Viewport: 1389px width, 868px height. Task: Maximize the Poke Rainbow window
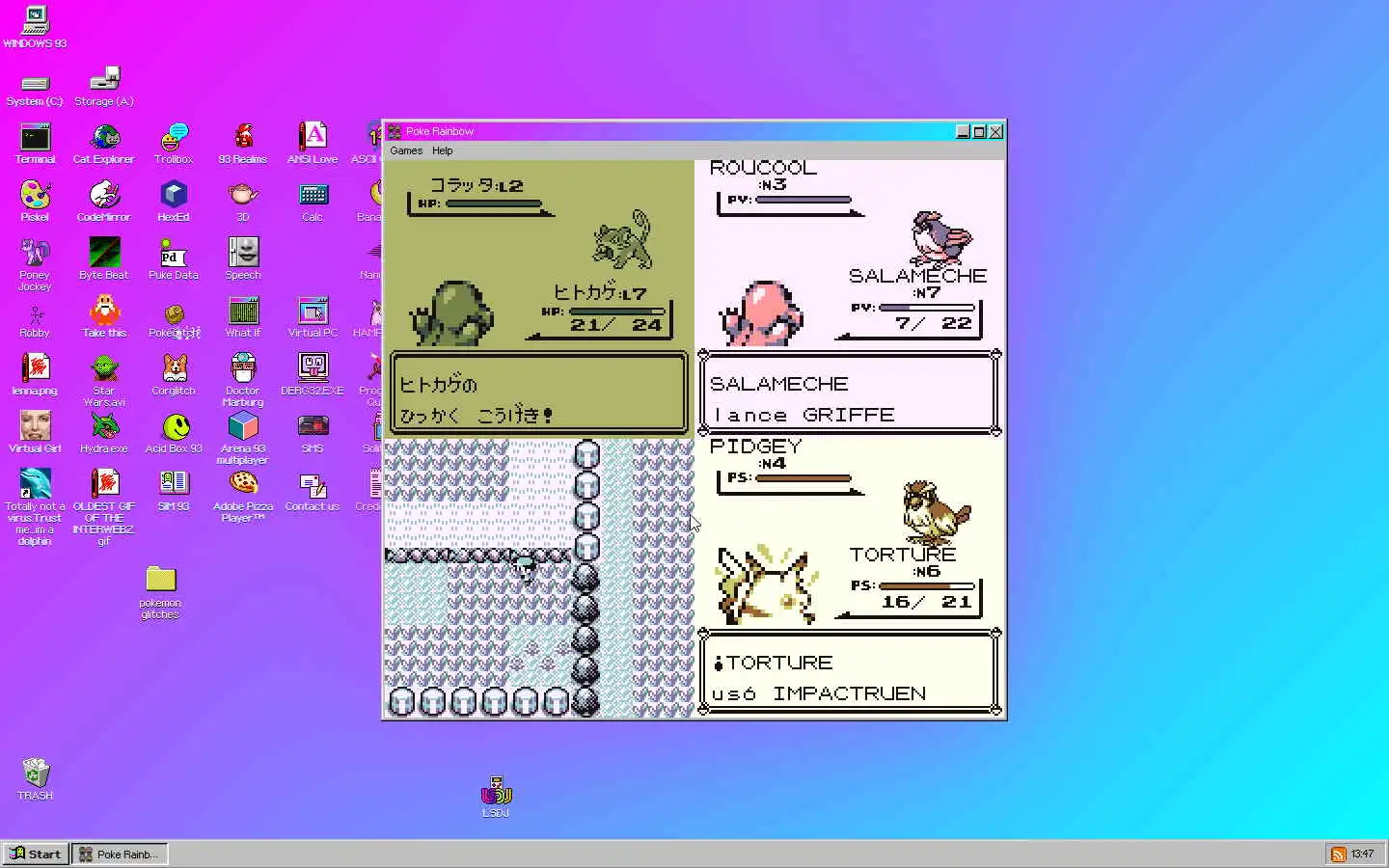click(x=979, y=131)
